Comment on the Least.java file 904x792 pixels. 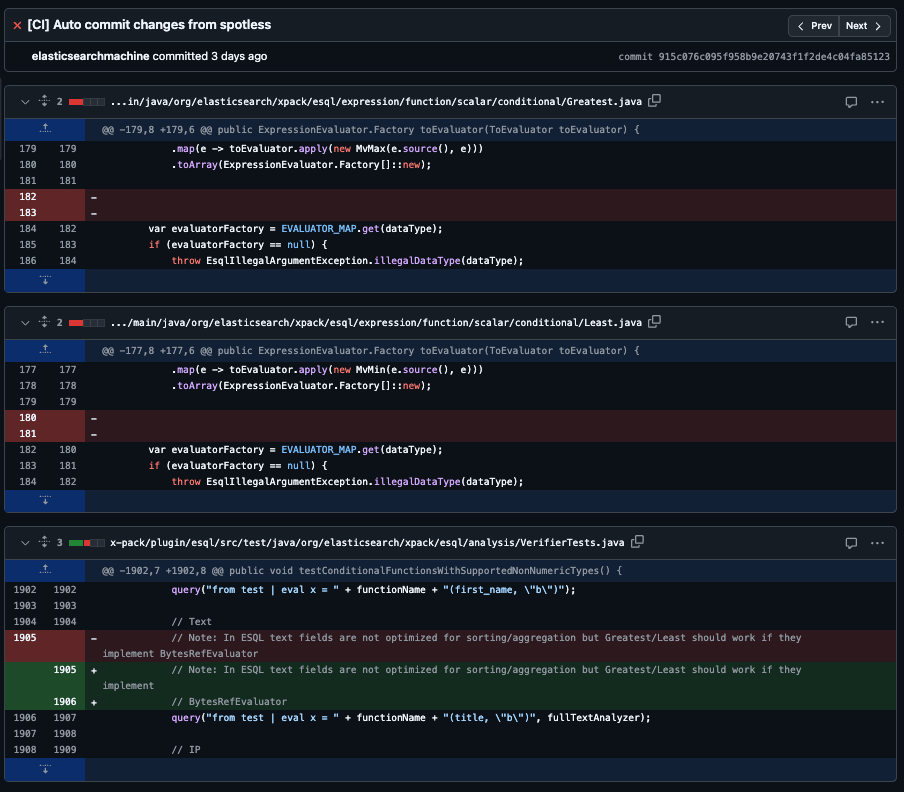point(851,322)
